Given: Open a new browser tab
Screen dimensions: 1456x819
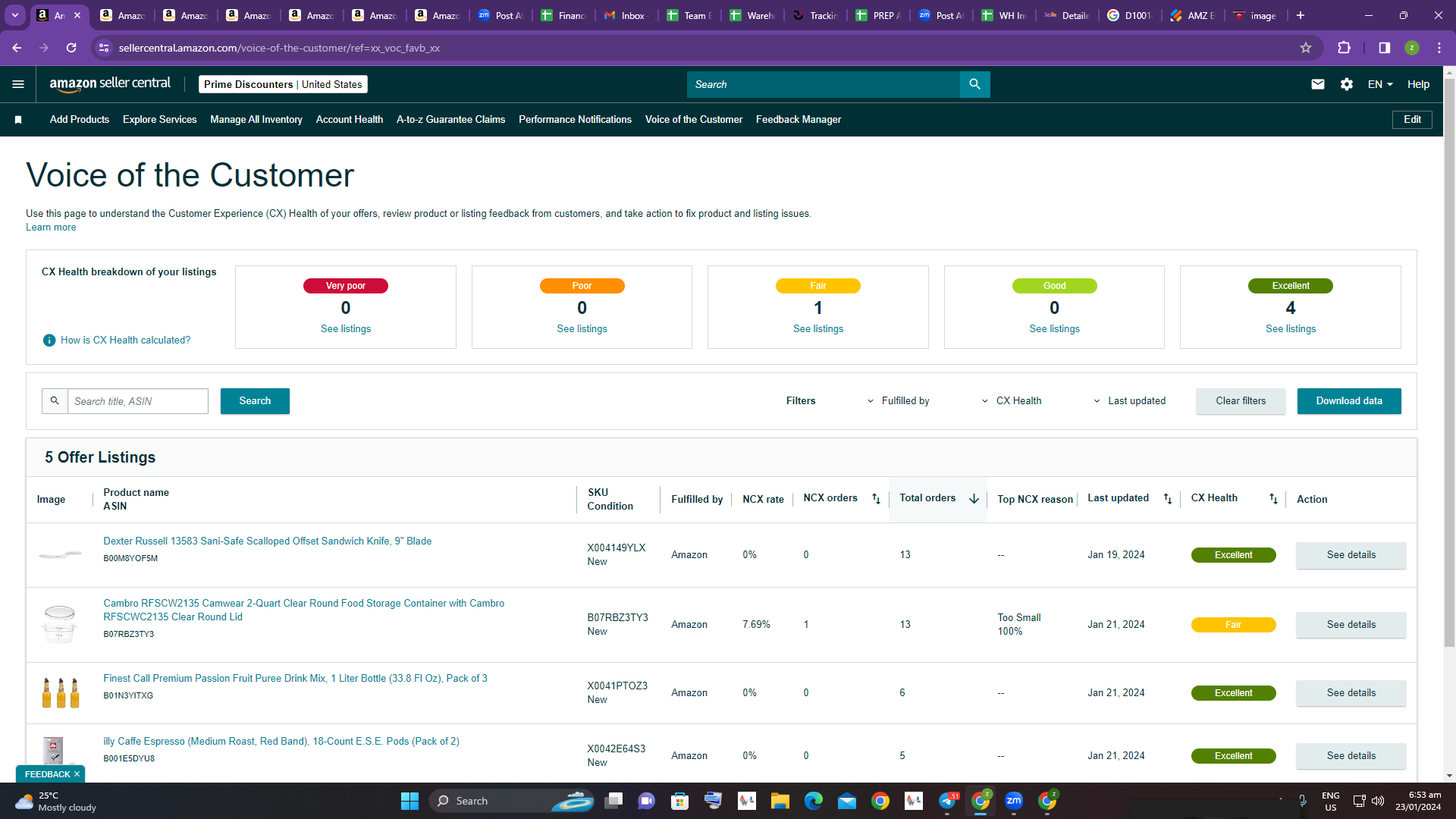Looking at the screenshot, I should (x=1301, y=15).
